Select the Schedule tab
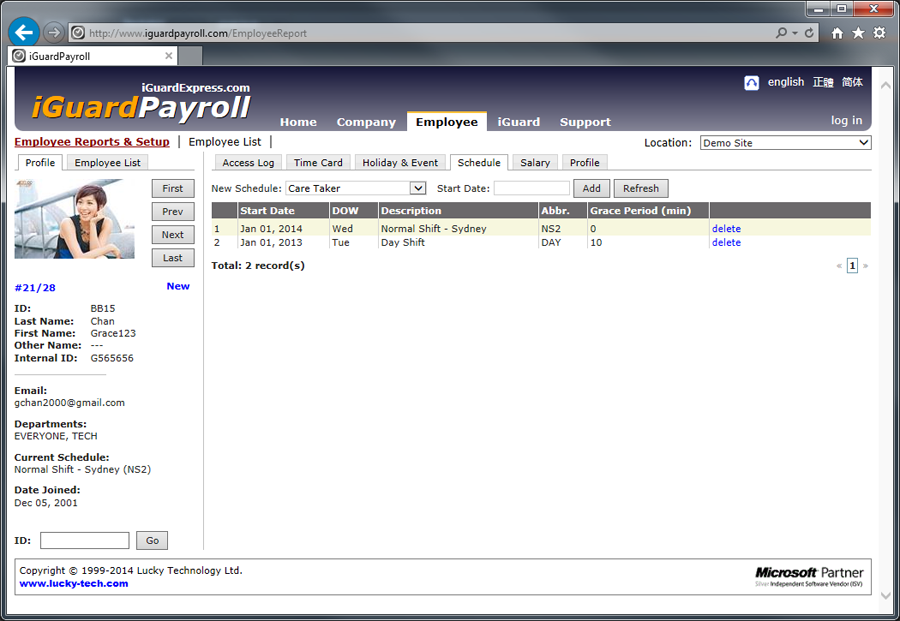The image size is (900, 621). tap(479, 162)
